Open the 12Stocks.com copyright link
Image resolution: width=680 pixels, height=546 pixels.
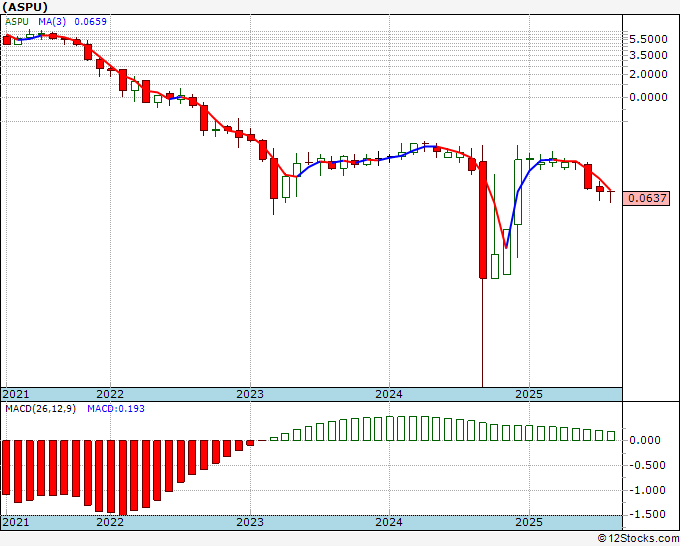(x=638, y=539)
